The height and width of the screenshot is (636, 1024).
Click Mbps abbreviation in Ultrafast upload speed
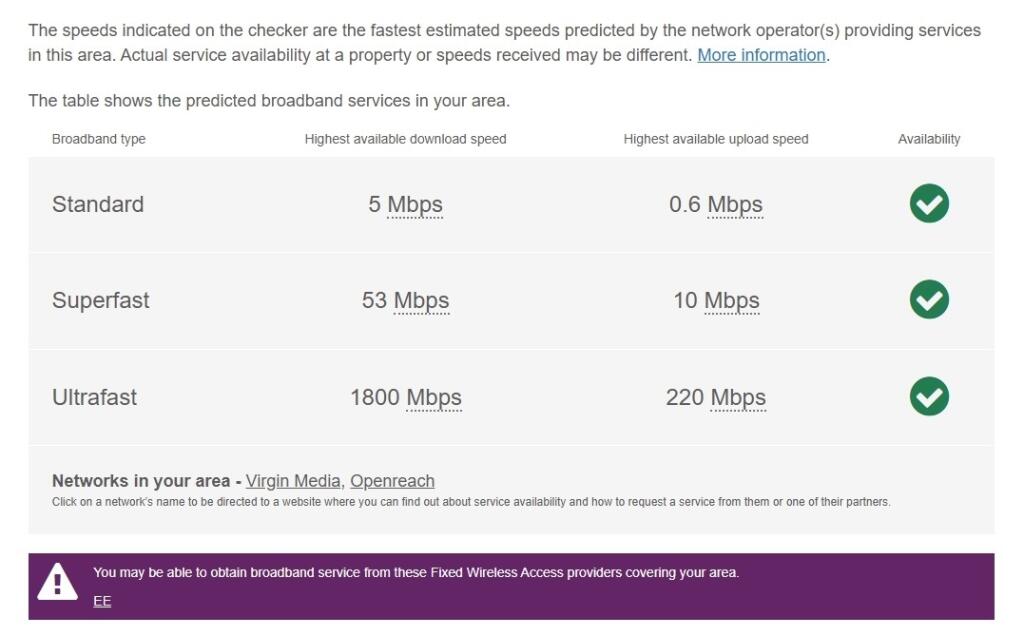pos(738,398)
